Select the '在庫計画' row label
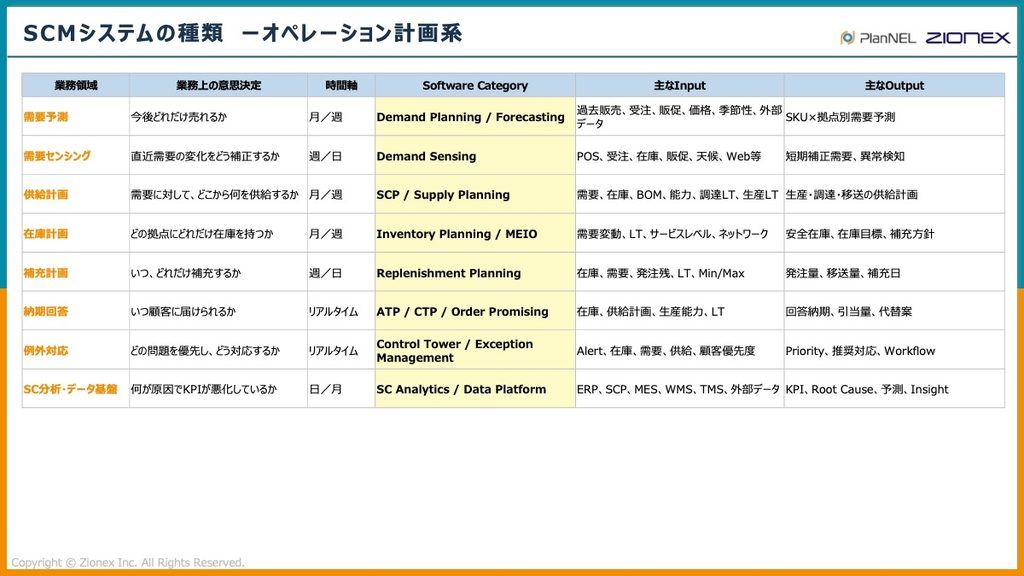 tap(46, 234)
